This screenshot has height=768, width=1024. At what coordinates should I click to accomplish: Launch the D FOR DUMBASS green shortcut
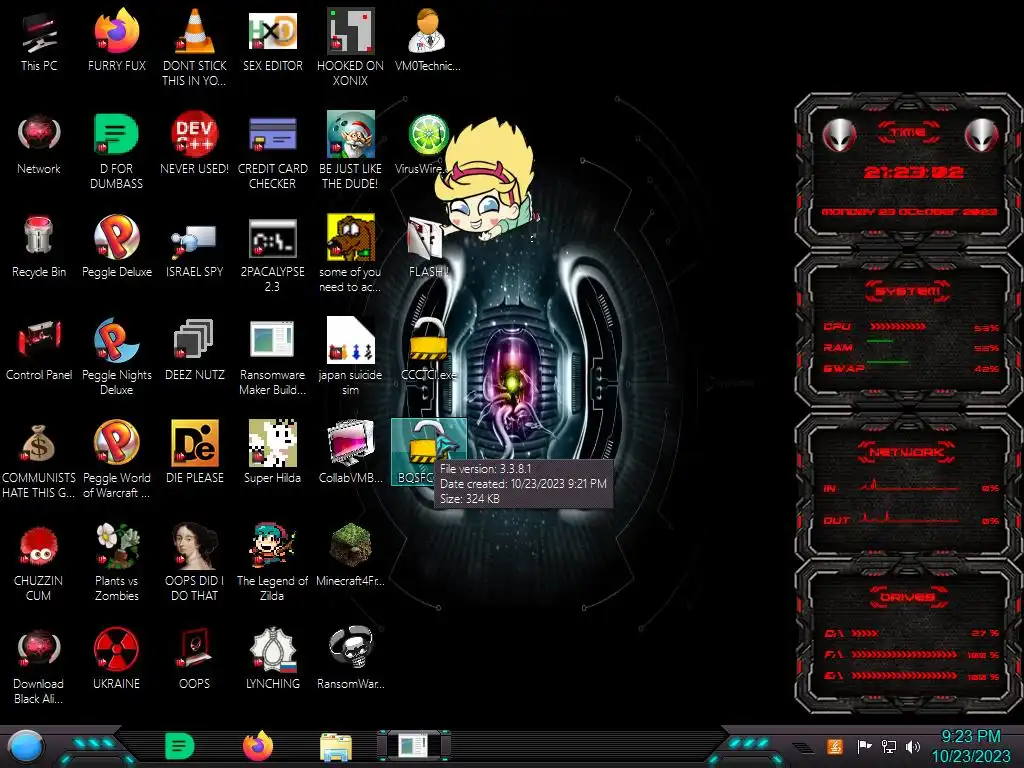pyautogui.click(x=116, y=150)
